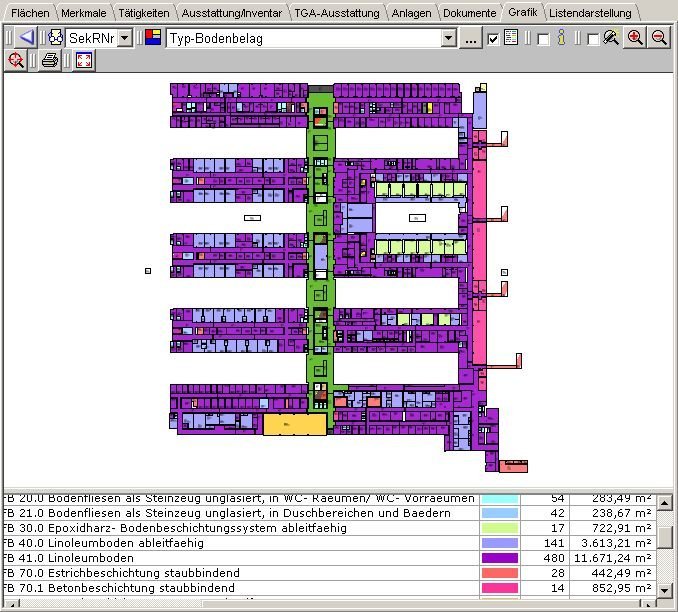The height and width of the screenshot is (612, 678).
Task: Select the FB 41.0 Linoleumboden legend row
Action: (x=240, y=558)
